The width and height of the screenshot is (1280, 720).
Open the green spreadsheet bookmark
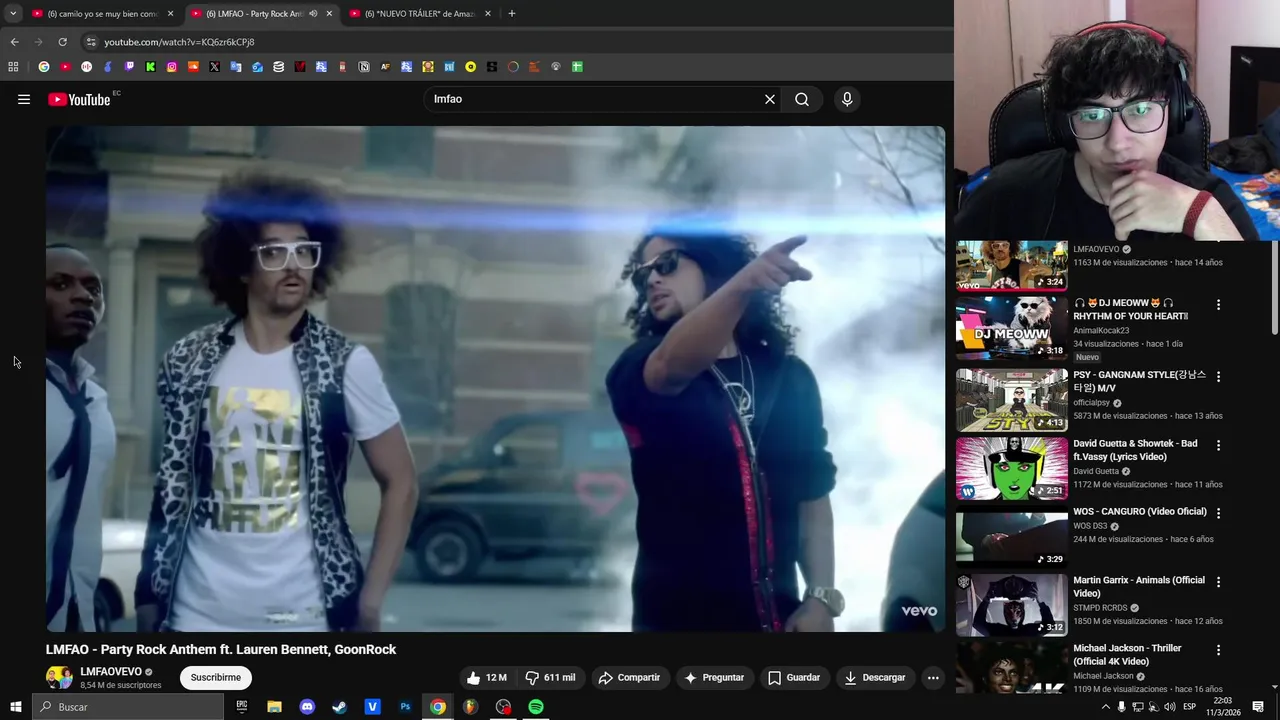577,67
